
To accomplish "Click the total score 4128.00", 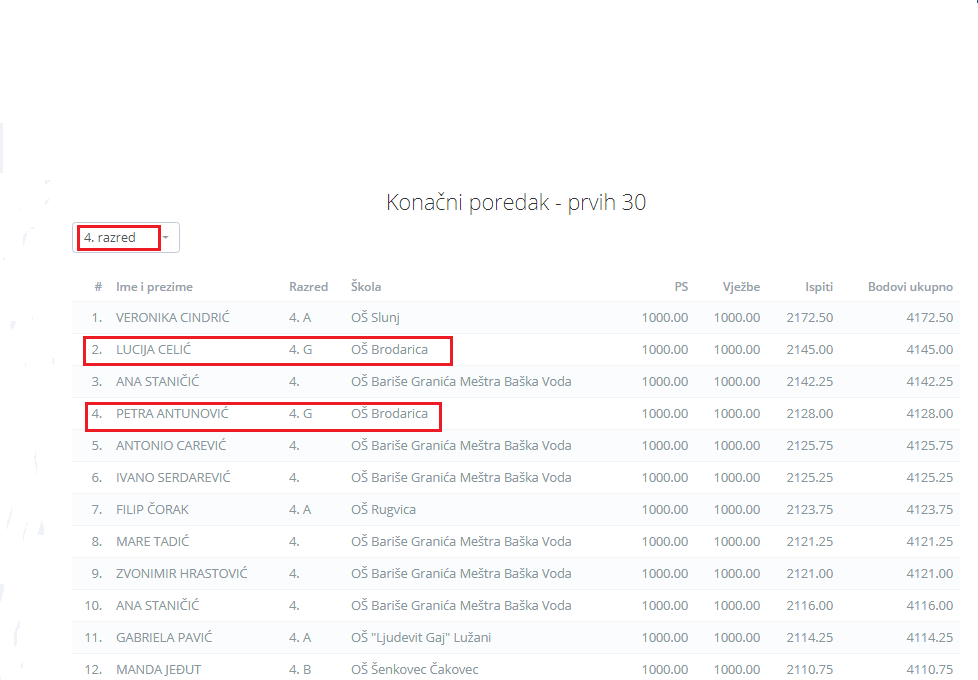I will tap(929, 414).
